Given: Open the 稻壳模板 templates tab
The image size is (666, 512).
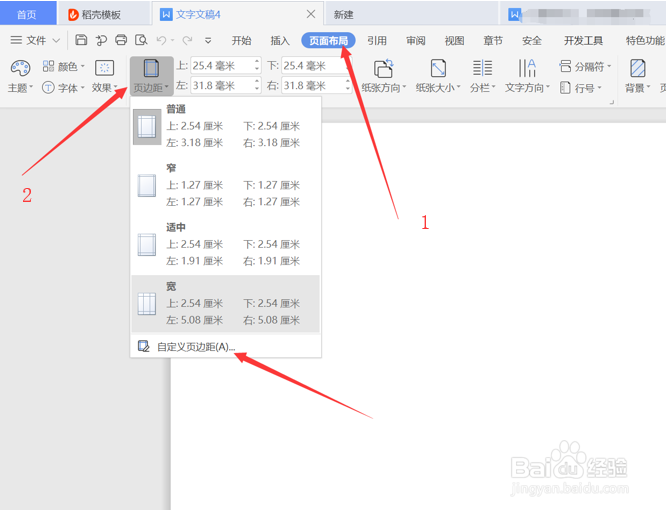Looking at the screenshot, I should click(x=102, y=14).
